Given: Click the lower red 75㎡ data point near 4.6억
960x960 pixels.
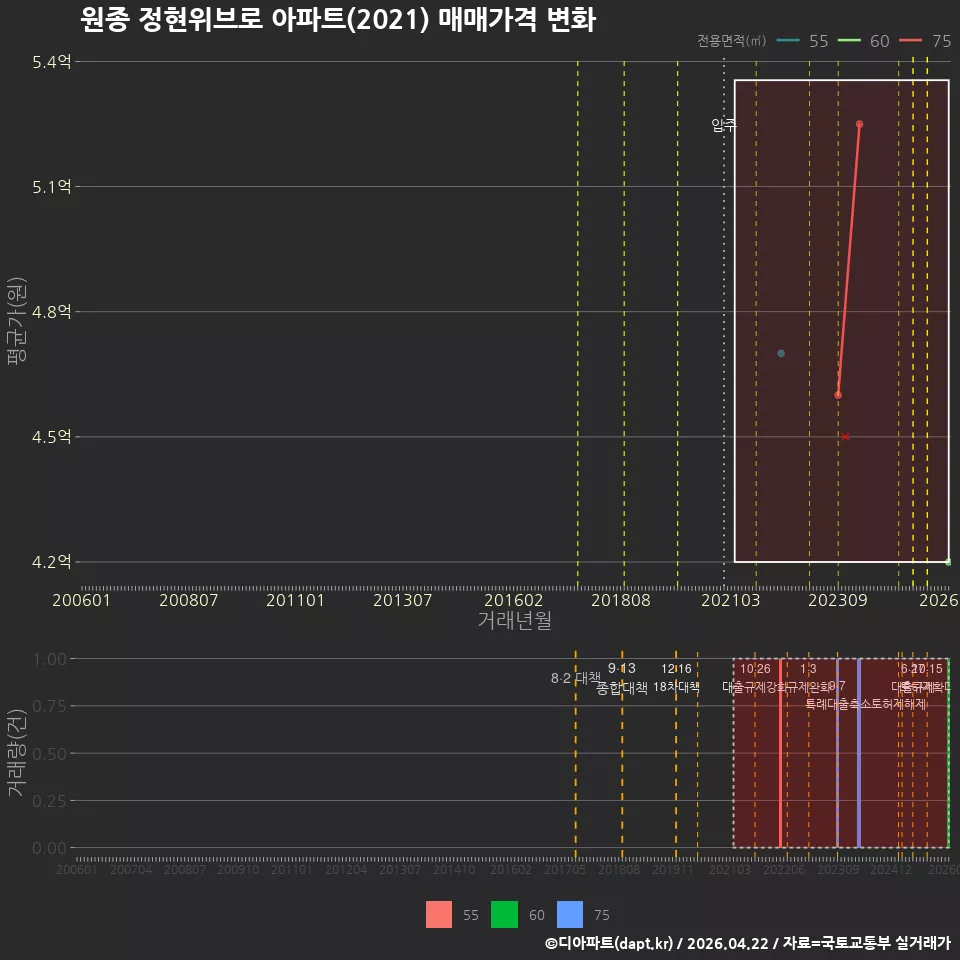Looking at the screenshot, I should [x=838, y=395].
